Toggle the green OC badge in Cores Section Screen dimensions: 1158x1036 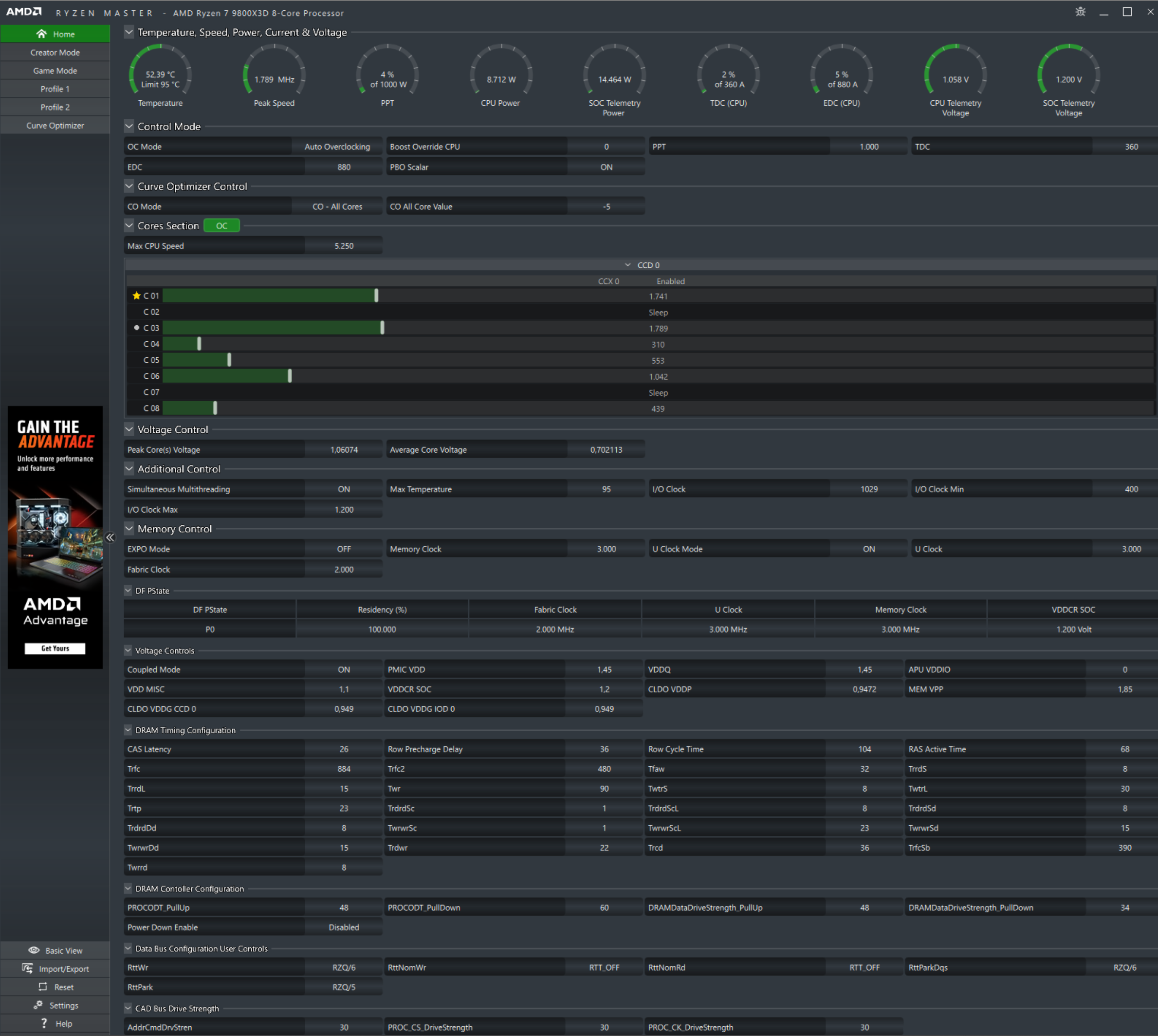[x=221, y=226]
